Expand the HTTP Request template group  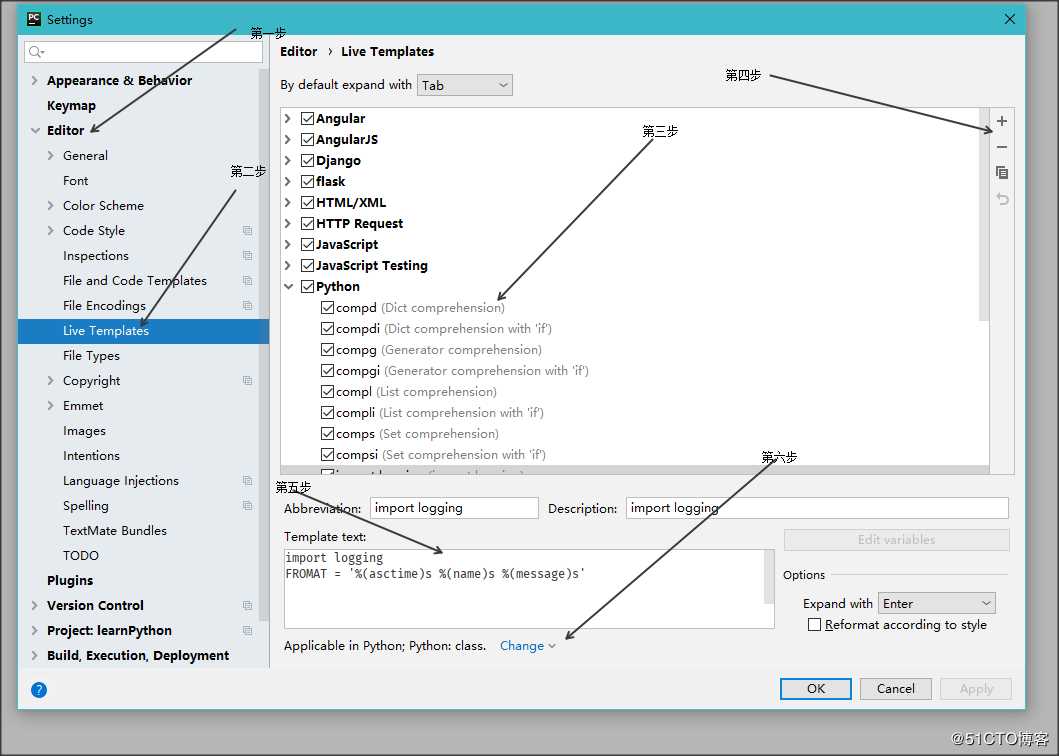(x=288, y=223)
